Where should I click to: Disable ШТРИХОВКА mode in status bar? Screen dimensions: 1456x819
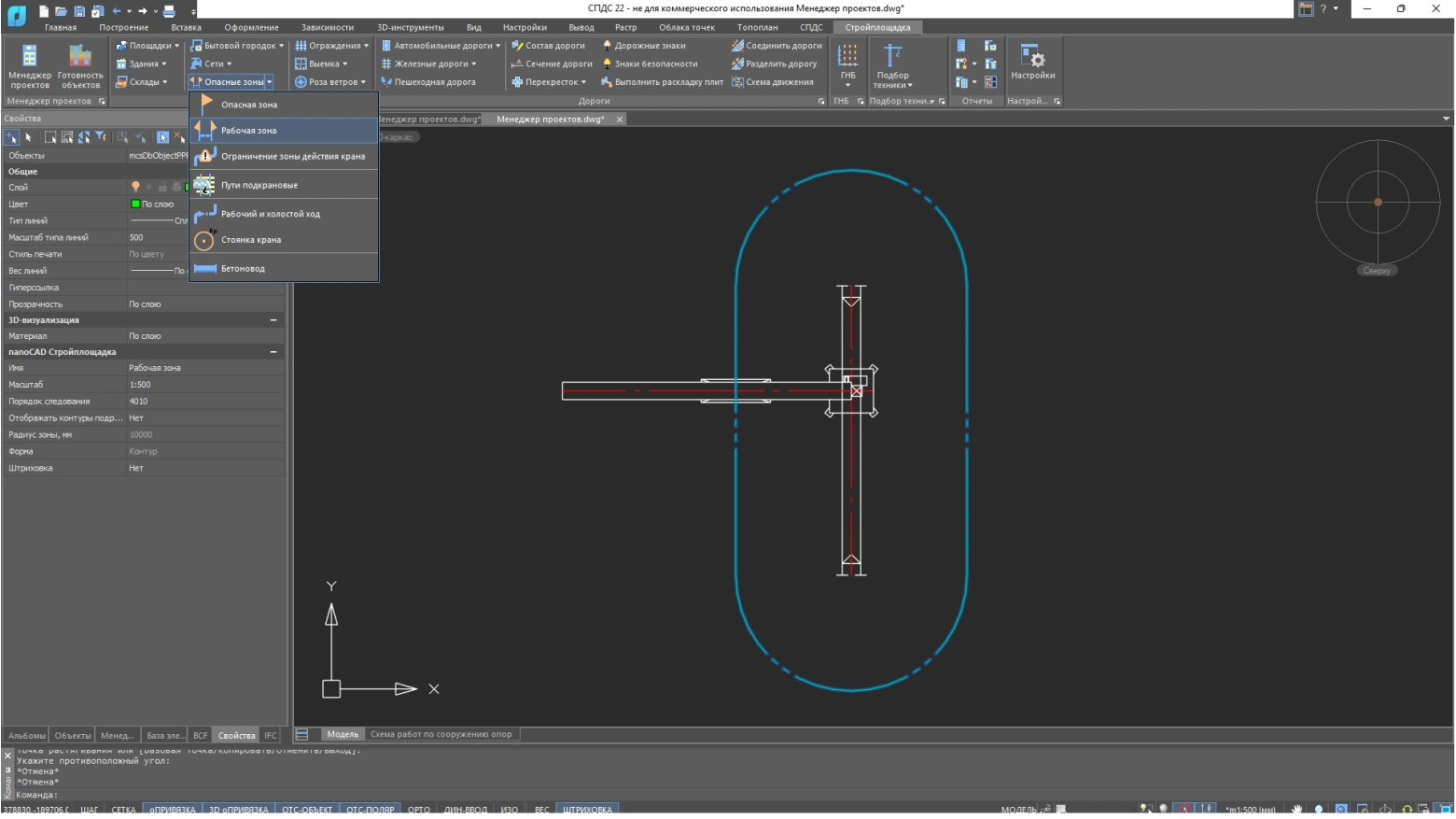point(587,810)
